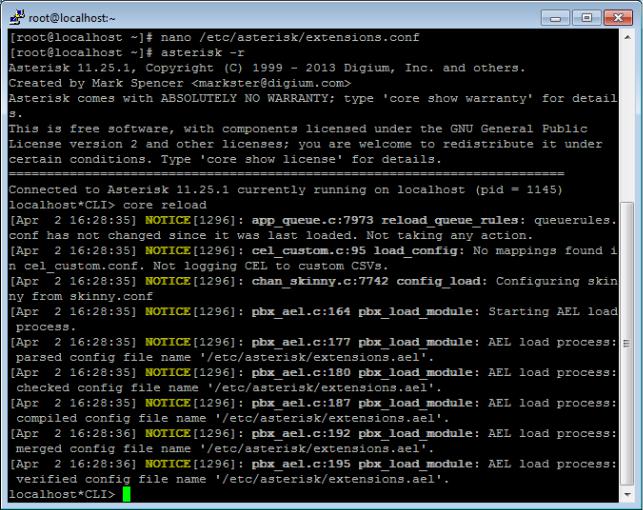Click 'cel_custom.c:95 load_config' text
This screenshot has height=510, width=643.
pyautogui.click(x=354, y=250)
